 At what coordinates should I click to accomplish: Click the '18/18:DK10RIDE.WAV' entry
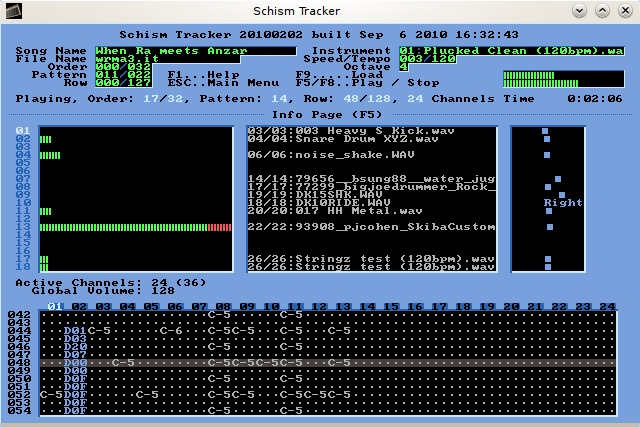[x=319, y=203]
